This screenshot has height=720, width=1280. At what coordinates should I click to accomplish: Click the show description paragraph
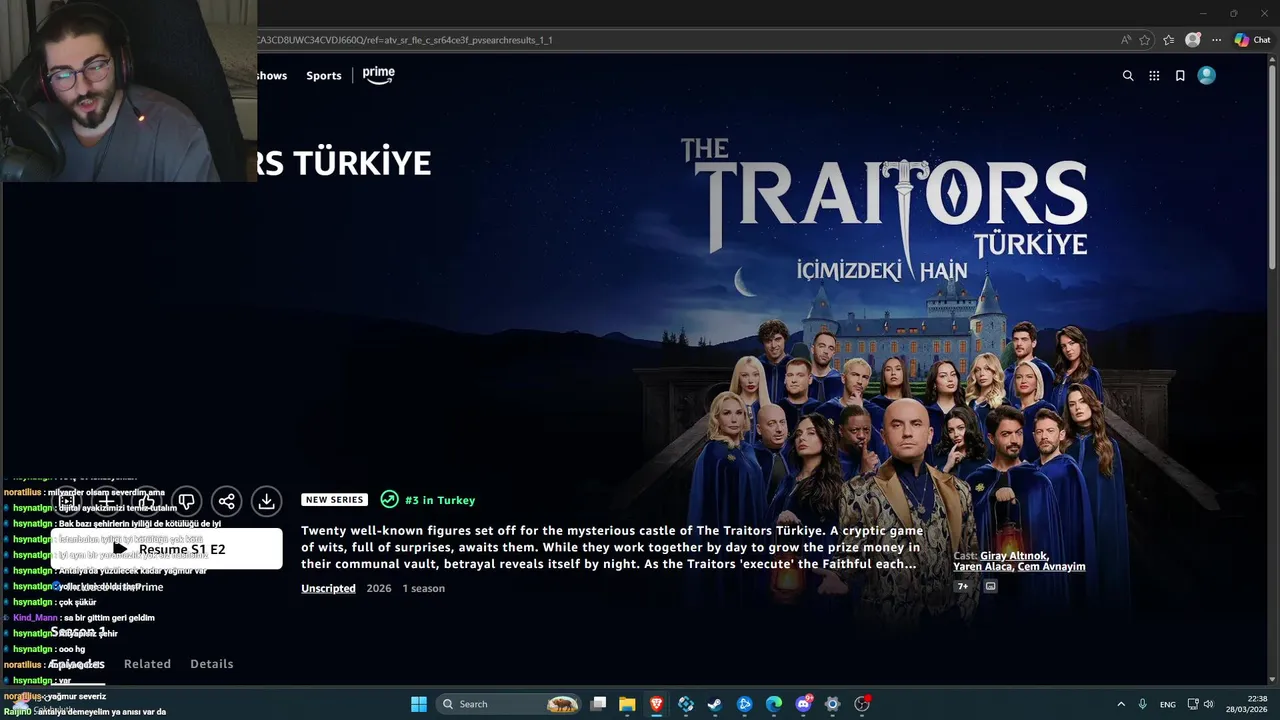point(611,547)
